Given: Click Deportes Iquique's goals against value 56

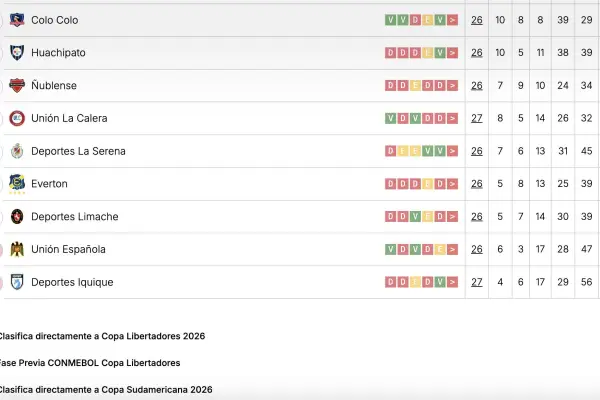Looking at the screenshot, I should (586, 282).
